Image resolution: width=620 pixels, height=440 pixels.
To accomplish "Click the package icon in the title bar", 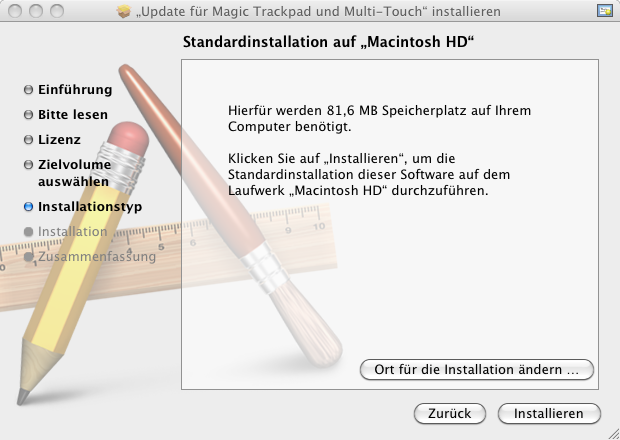I will click(x=124, y=11).
